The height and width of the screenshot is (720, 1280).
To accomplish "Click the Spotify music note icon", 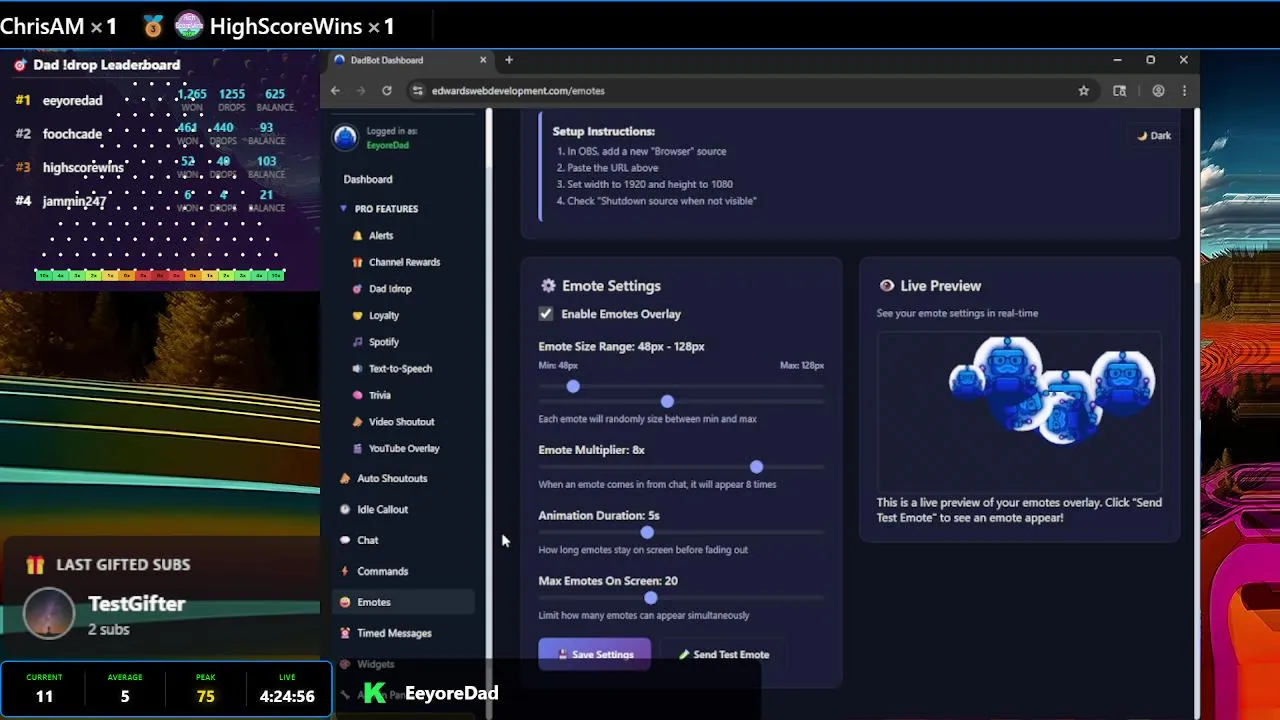I will pyautogui.click(x=358, y=342).
